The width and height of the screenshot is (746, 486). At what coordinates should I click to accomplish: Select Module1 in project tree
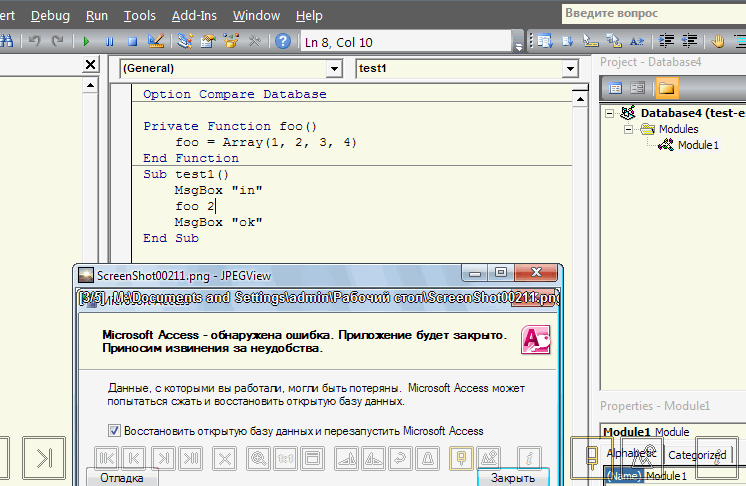click(x=698, y=145)
